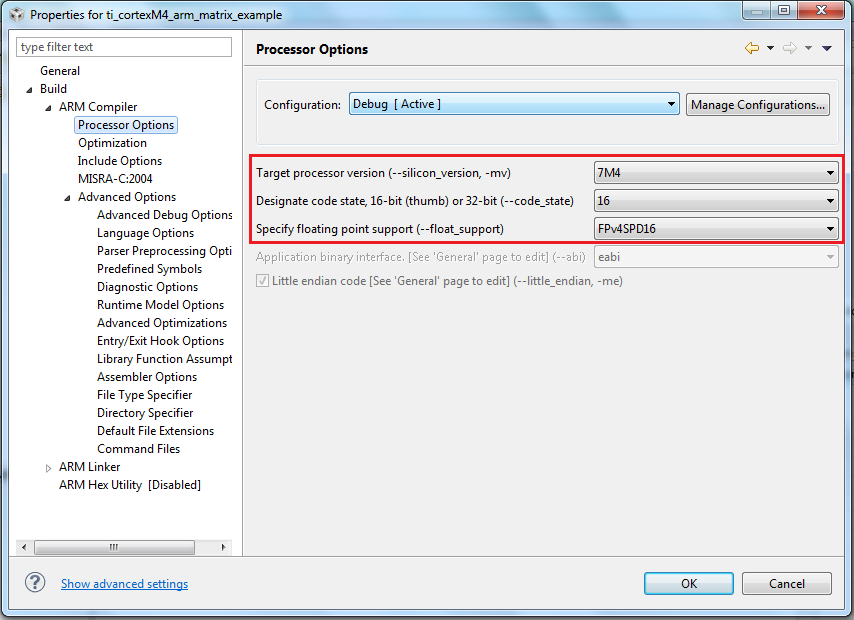Collapse the Advanced Options tree node
854x620 pixels.
point(67,198)
